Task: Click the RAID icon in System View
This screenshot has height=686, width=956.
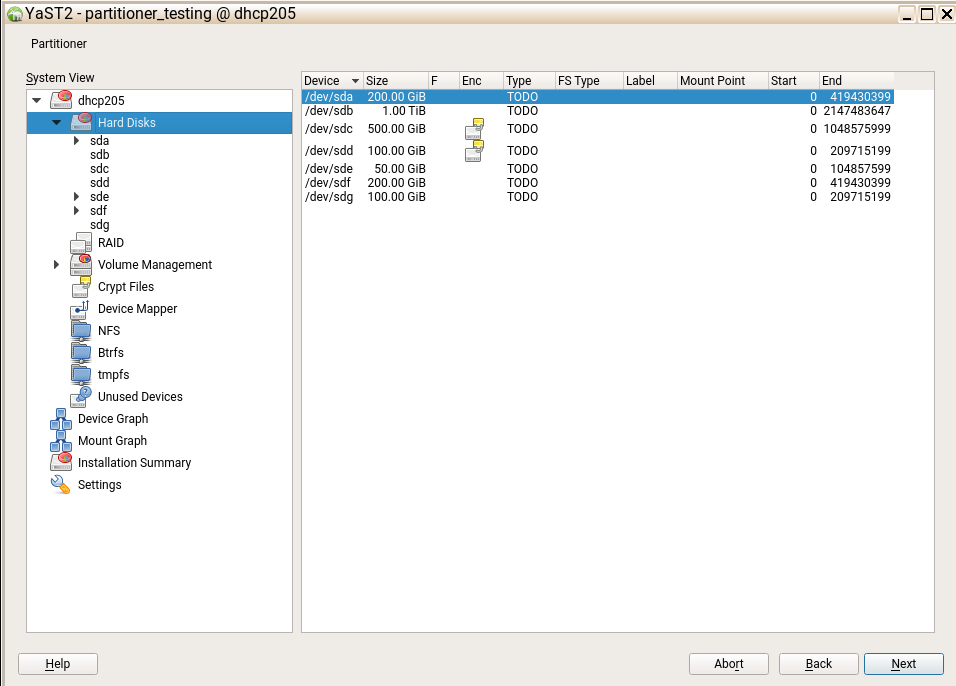Action: pos(81,243)
